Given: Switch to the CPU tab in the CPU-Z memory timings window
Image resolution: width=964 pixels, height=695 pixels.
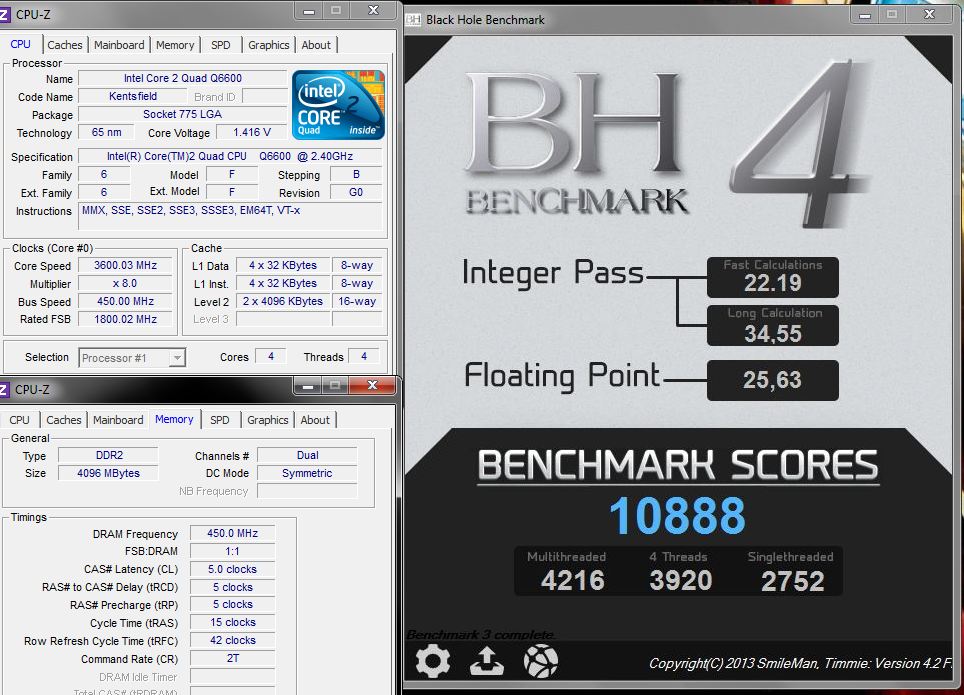Looking at the screenshot, I should pyautogui.click(x=19, y=420).
